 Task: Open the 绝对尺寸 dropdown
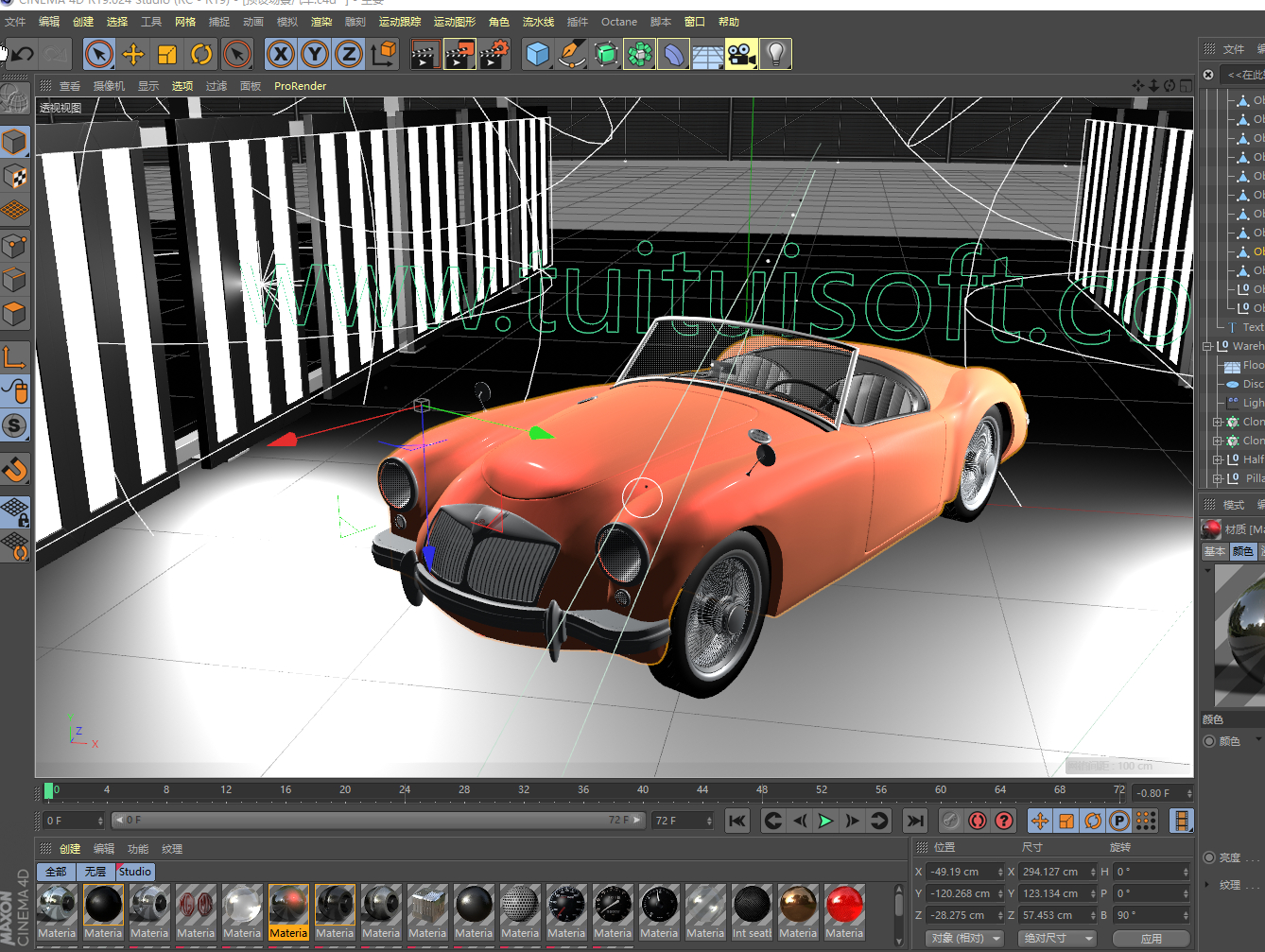(x=1057, y=938)
